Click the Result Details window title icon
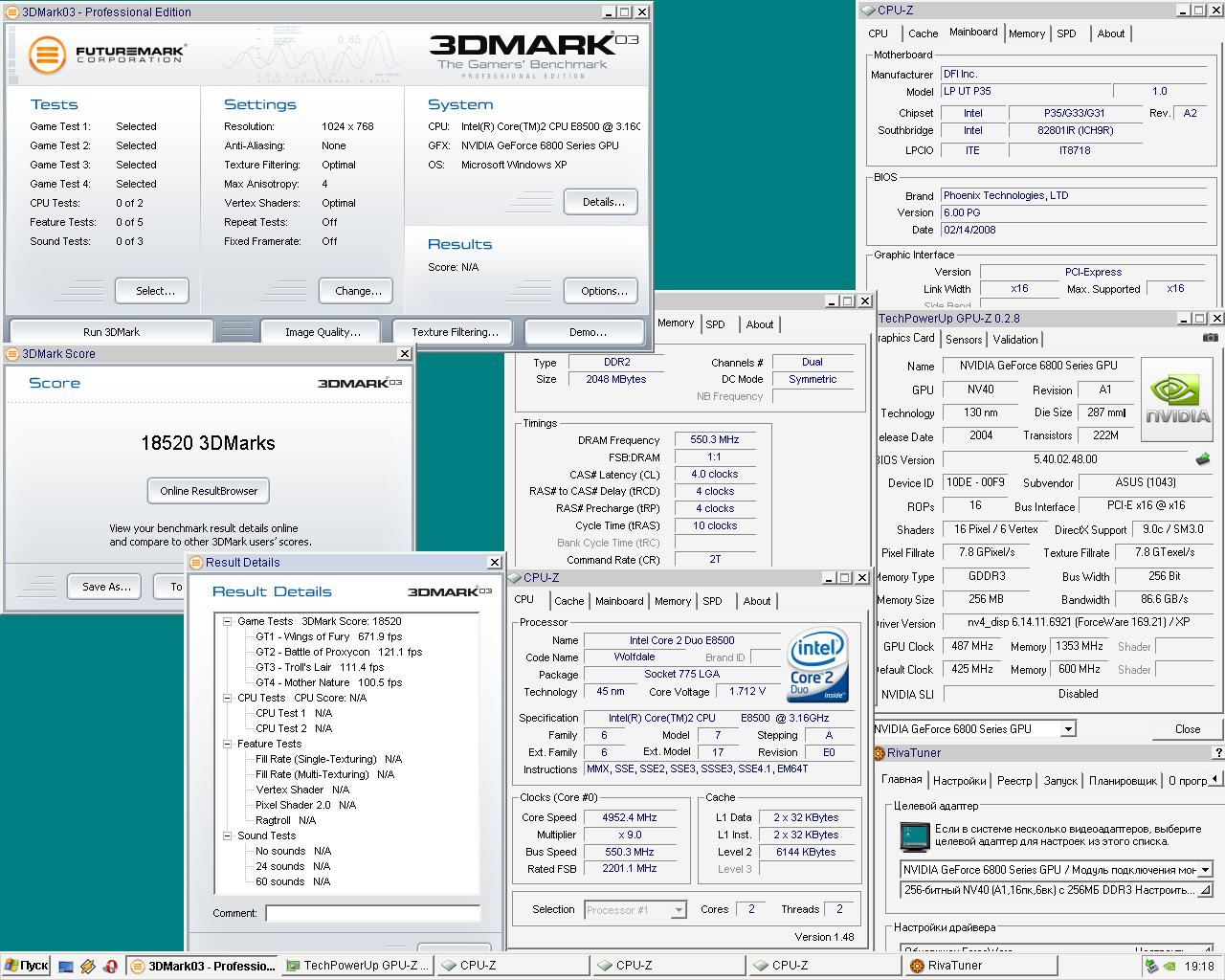Image resolution: width=1225 pixels, height=980 pixels. click(196, 563)
